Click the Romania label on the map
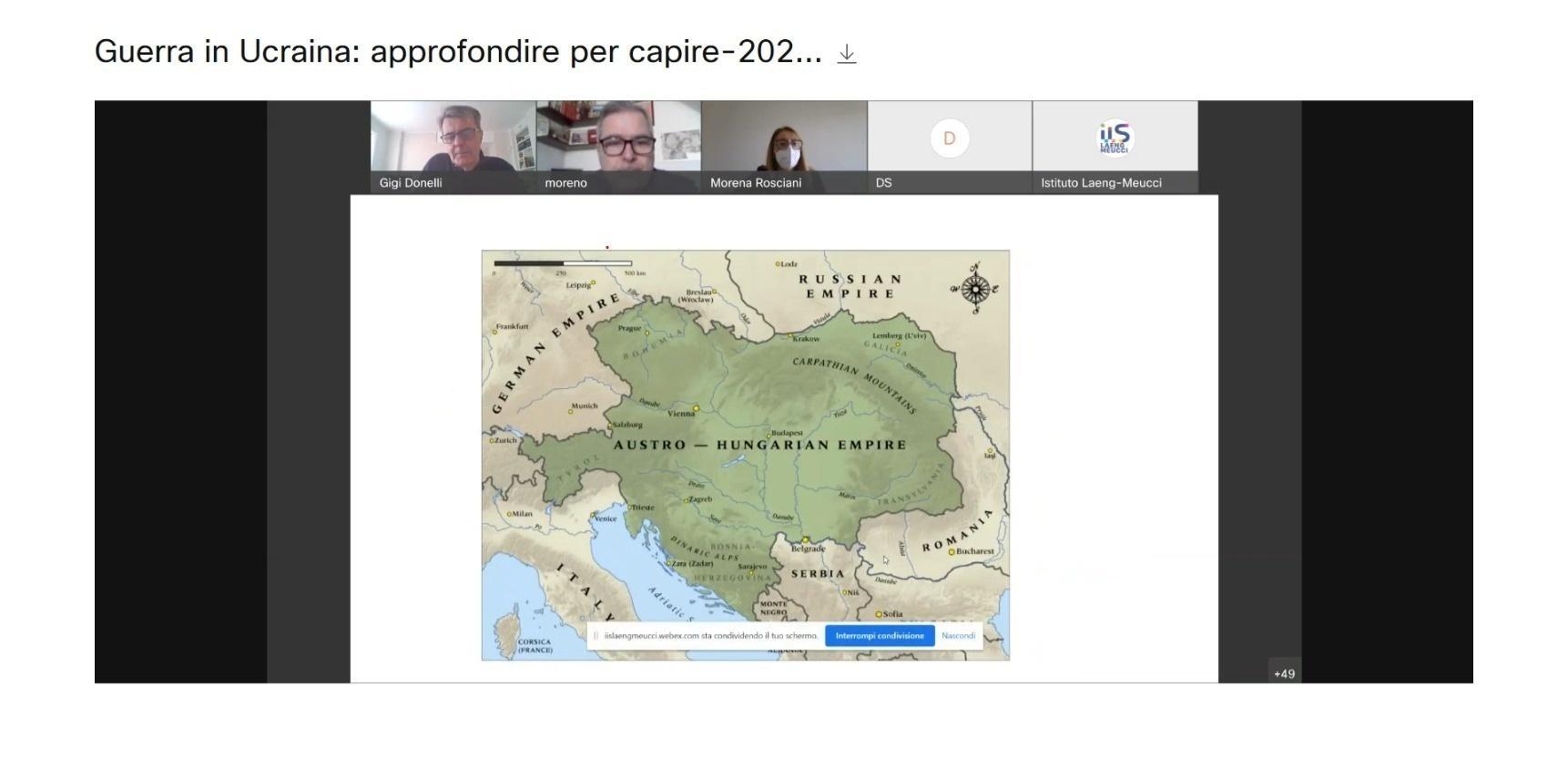Viewport: 1568px width, 759px height. tap(956, 532)
